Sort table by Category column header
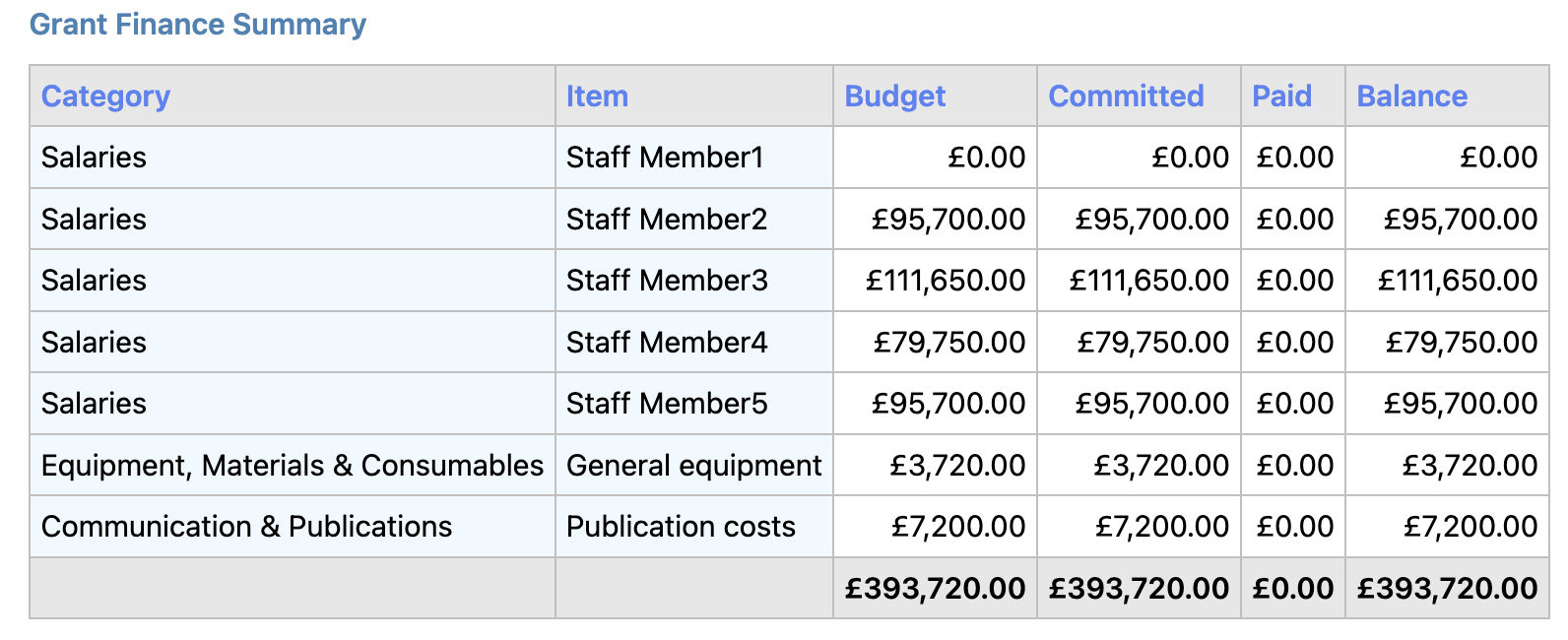 105,96
